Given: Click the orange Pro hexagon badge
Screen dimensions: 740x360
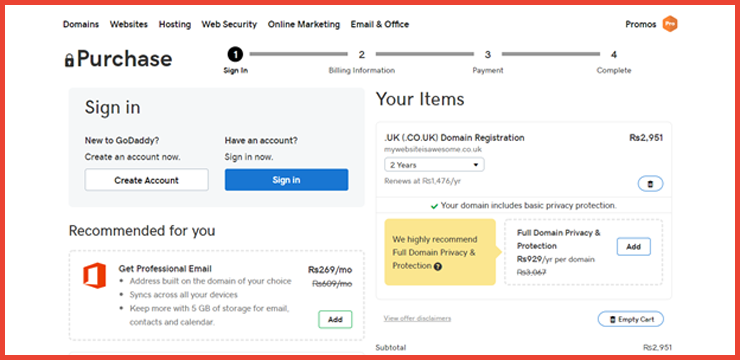Looking at the screenshot, I should pyautogui.click(x=670, y=24).
